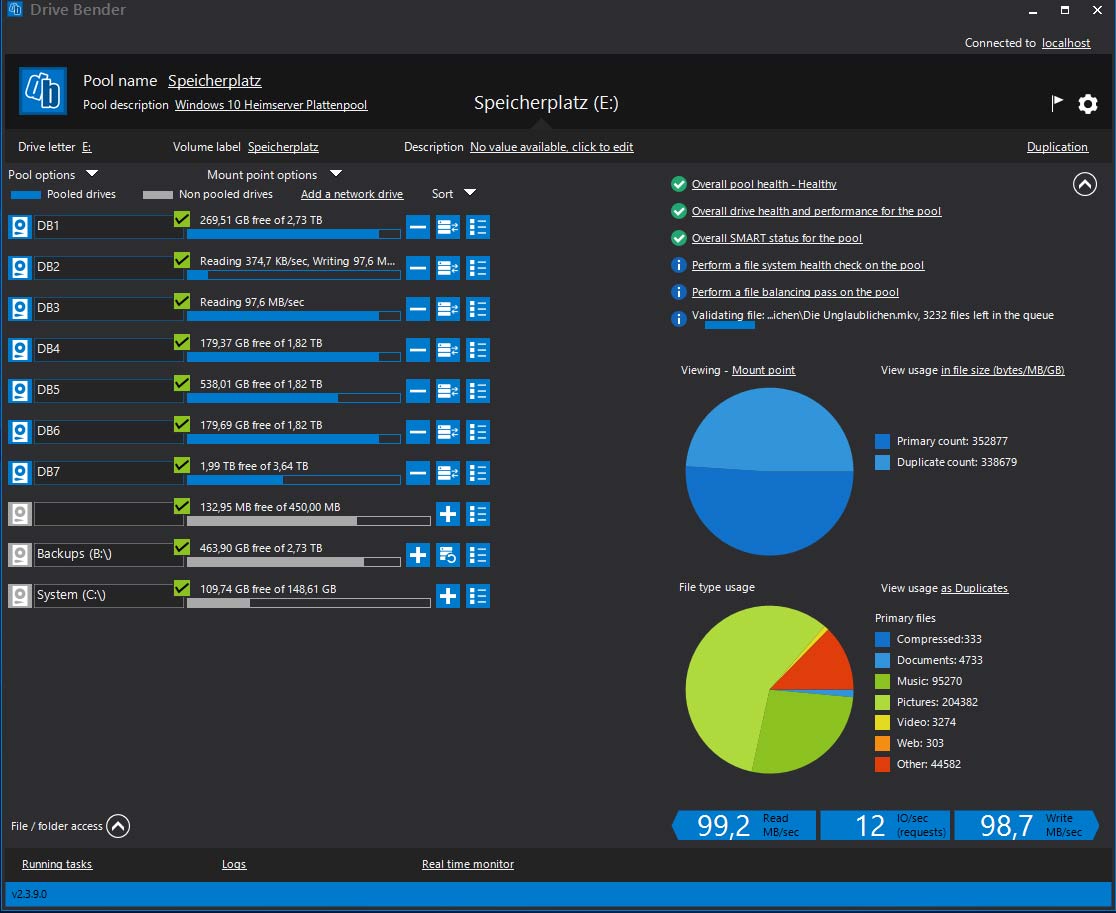1116x913 pixels.
Task: Add the 450,00 MB drive to pool
Action: point(448,514)
